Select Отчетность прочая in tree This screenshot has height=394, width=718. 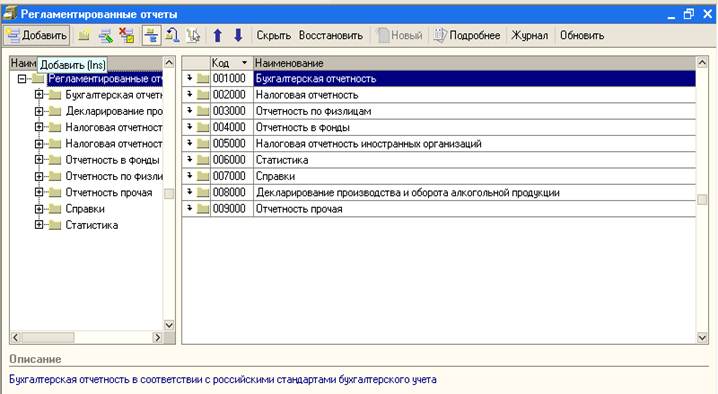point(109,192)
